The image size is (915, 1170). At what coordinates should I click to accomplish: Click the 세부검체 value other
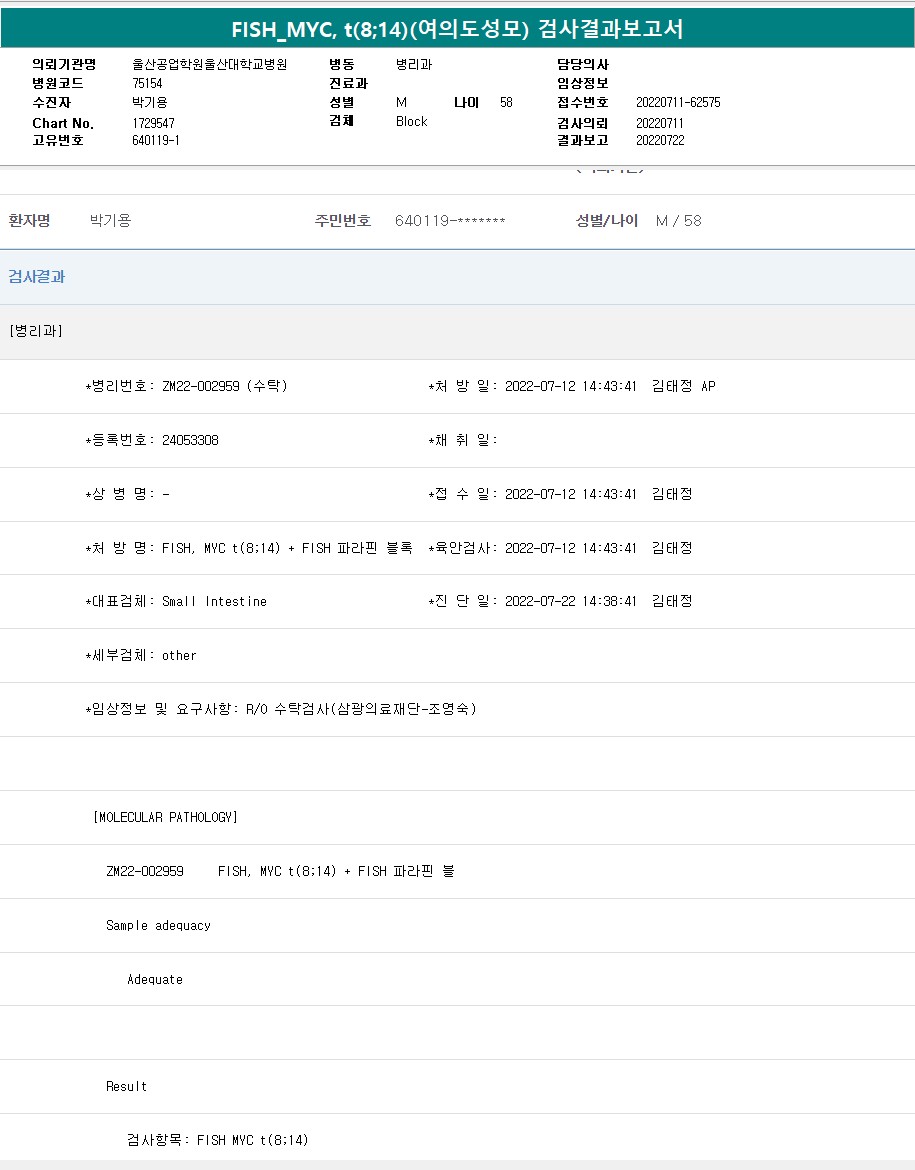pyautogui.click(x=179, y=655)
